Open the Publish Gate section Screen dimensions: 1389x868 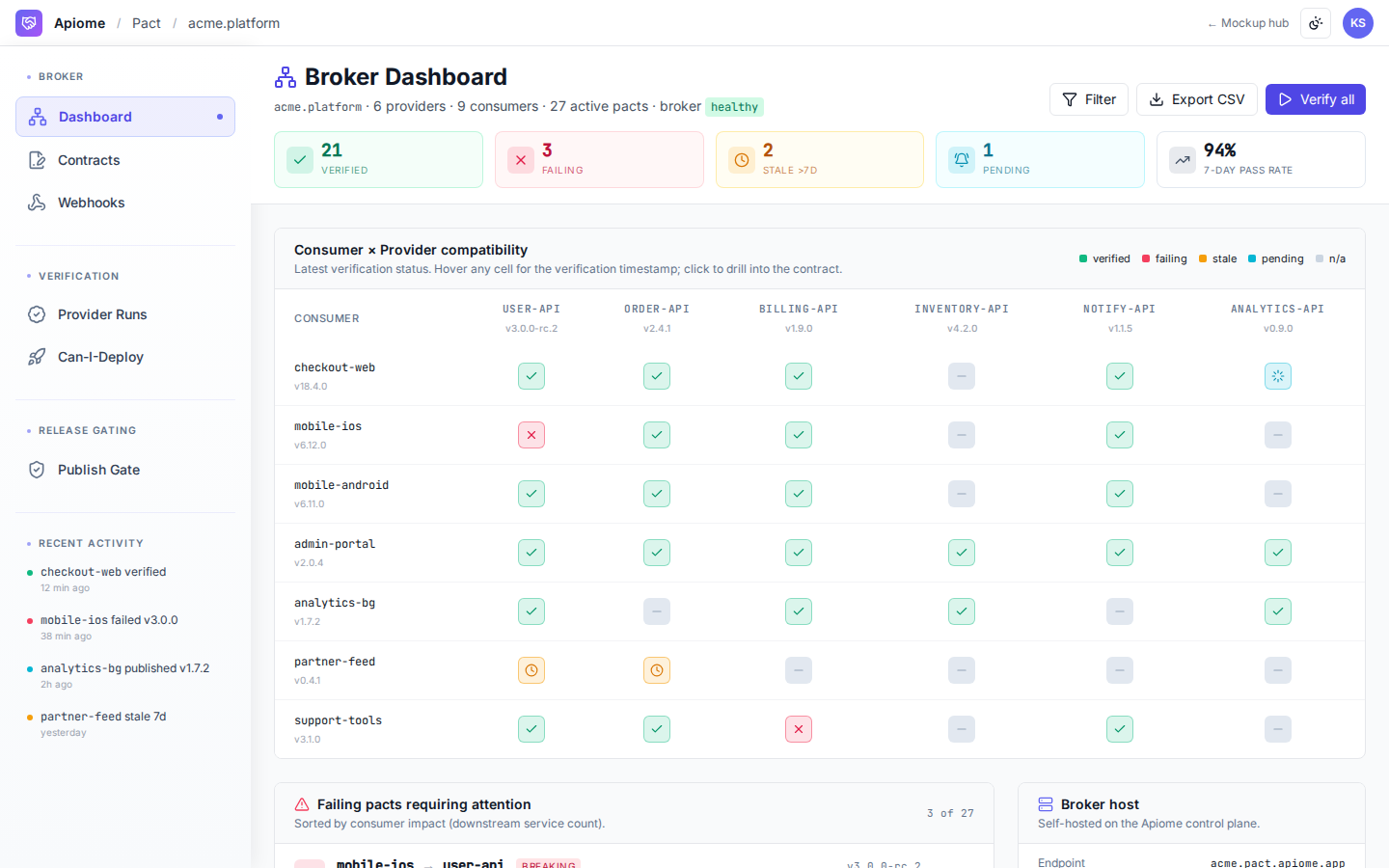[125, 470]
